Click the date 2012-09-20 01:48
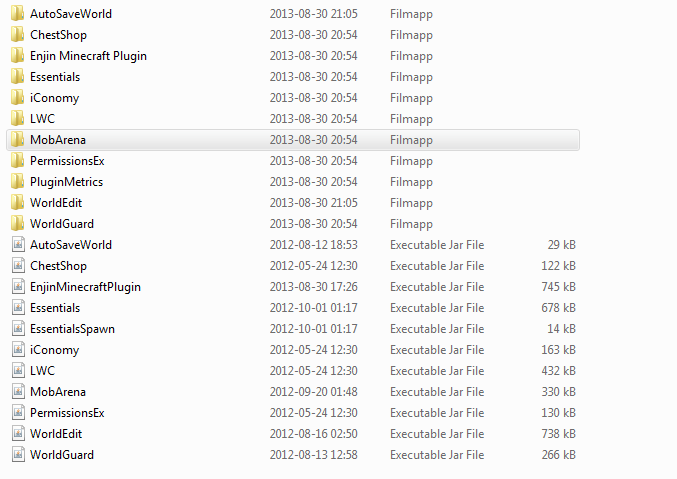This screenshot has height=479, width=677. coord(313,392)
